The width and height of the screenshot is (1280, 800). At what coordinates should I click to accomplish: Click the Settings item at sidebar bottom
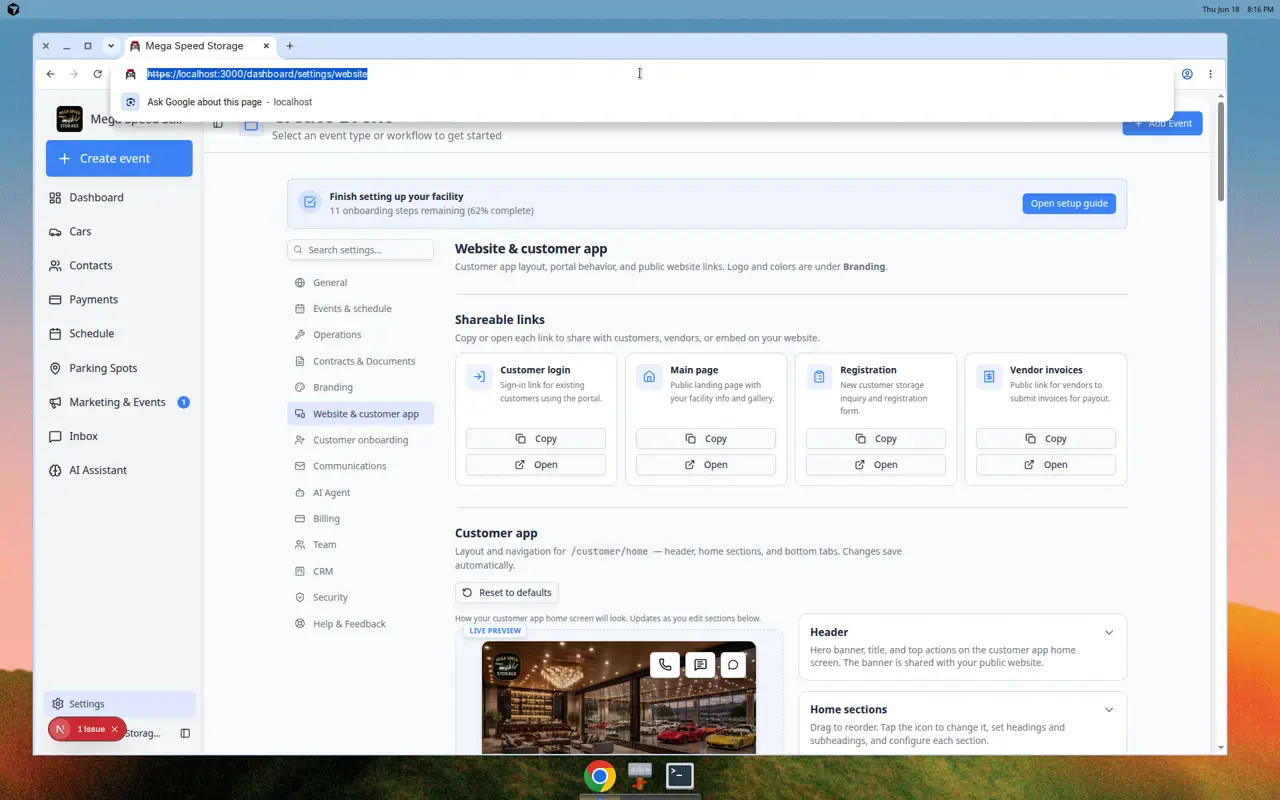click(x=119, y=704)
